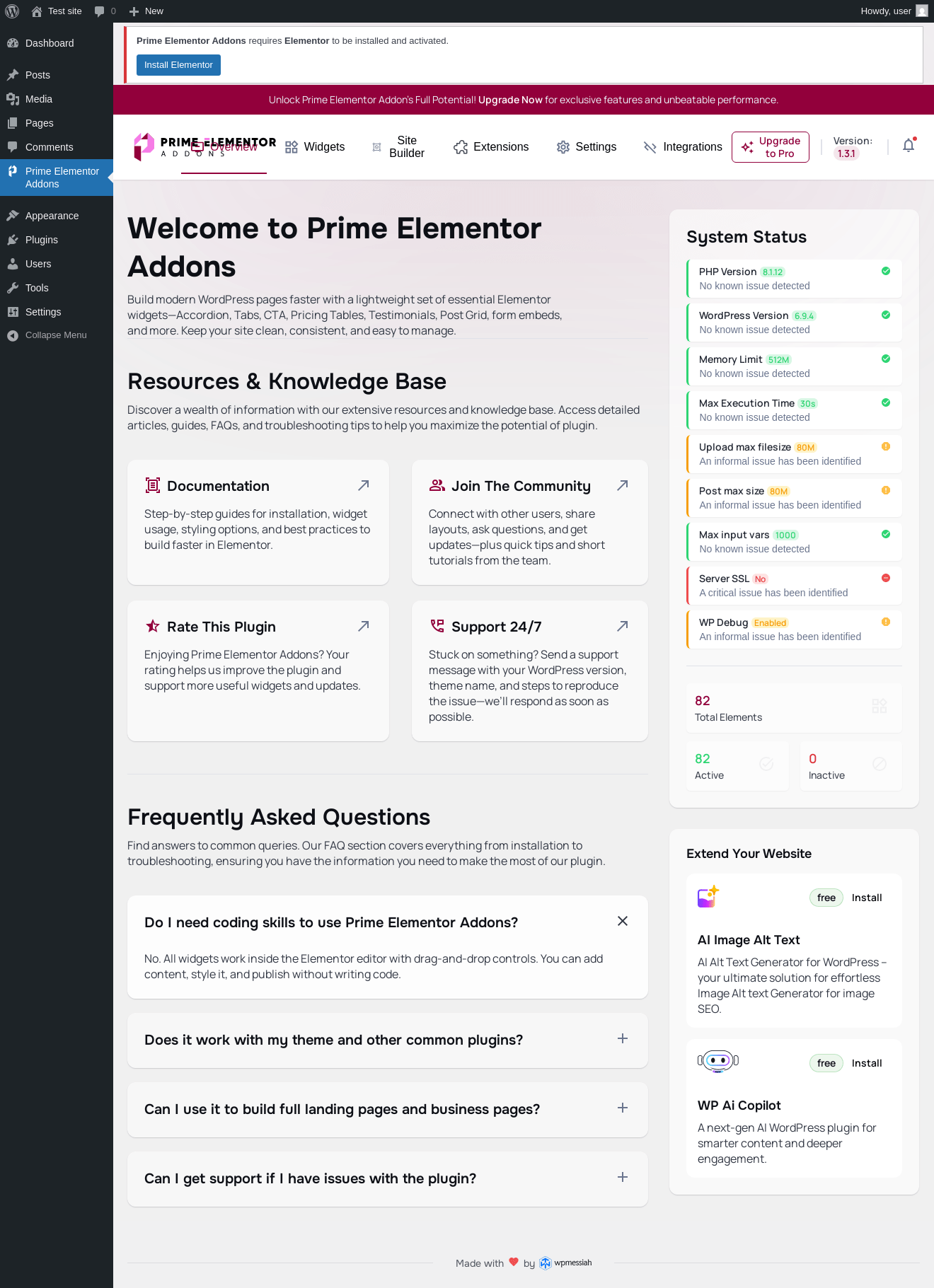Click the Prime Elementor Addons logo
The height and width of the screenshot is (1288, 934).
(204, 146)
